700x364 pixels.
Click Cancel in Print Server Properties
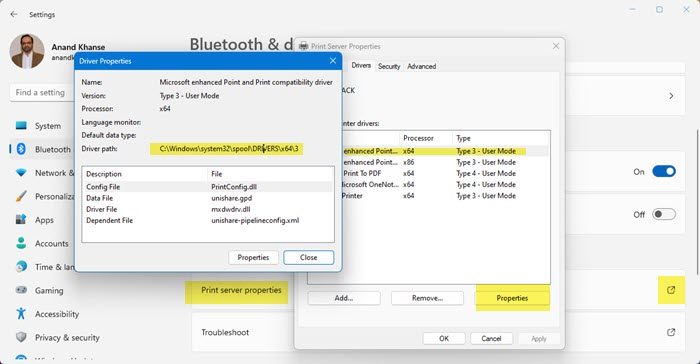[491, 339]
